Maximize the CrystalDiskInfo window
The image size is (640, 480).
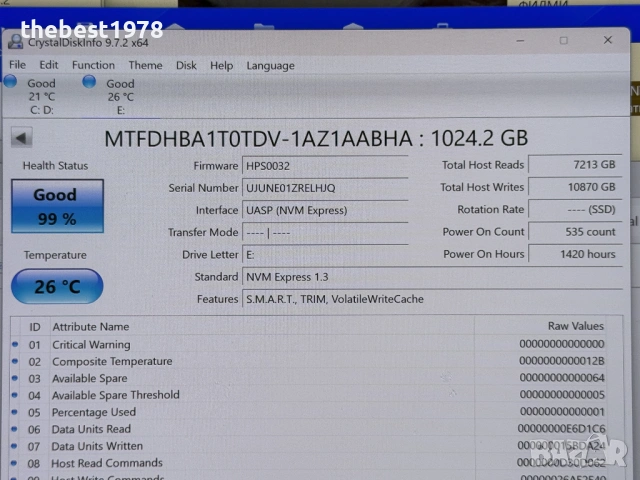coord(564,40)
